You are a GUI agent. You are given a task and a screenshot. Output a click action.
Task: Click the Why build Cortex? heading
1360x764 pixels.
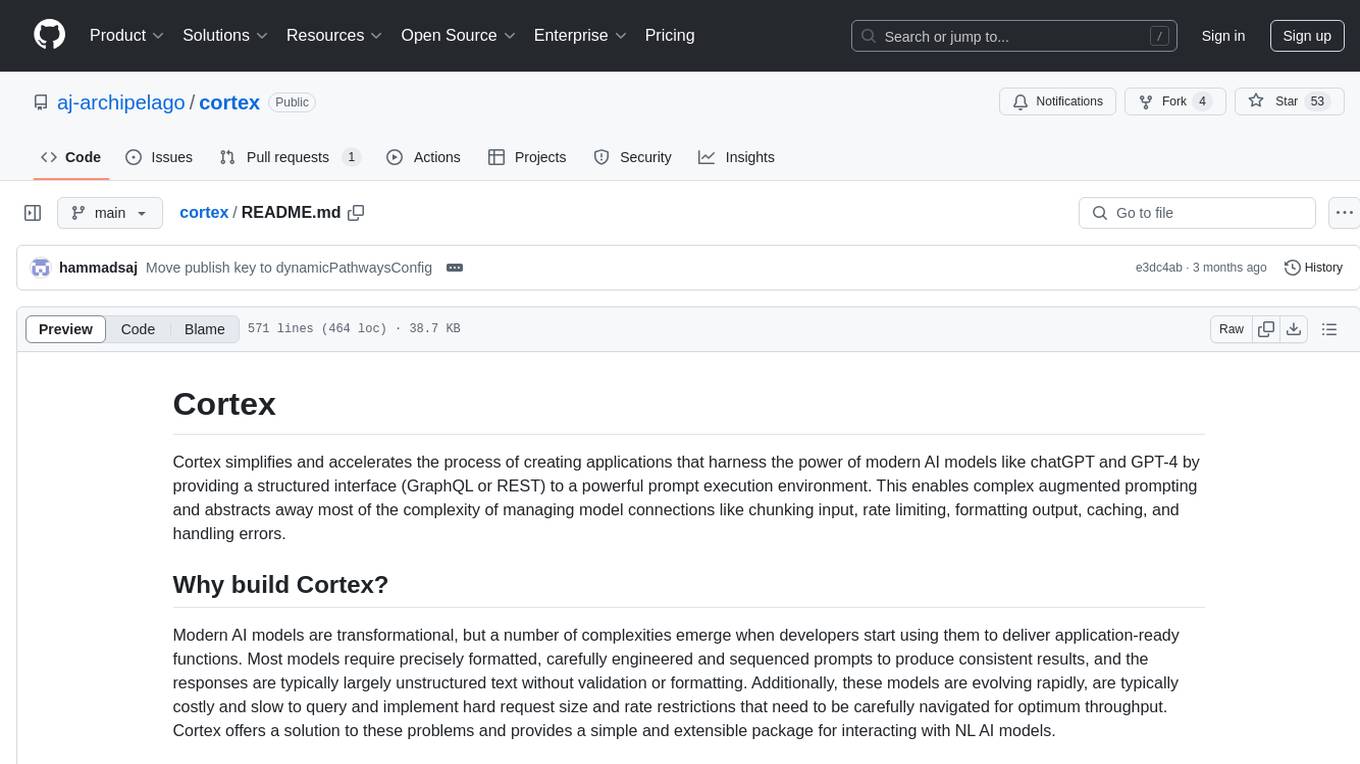280,584
